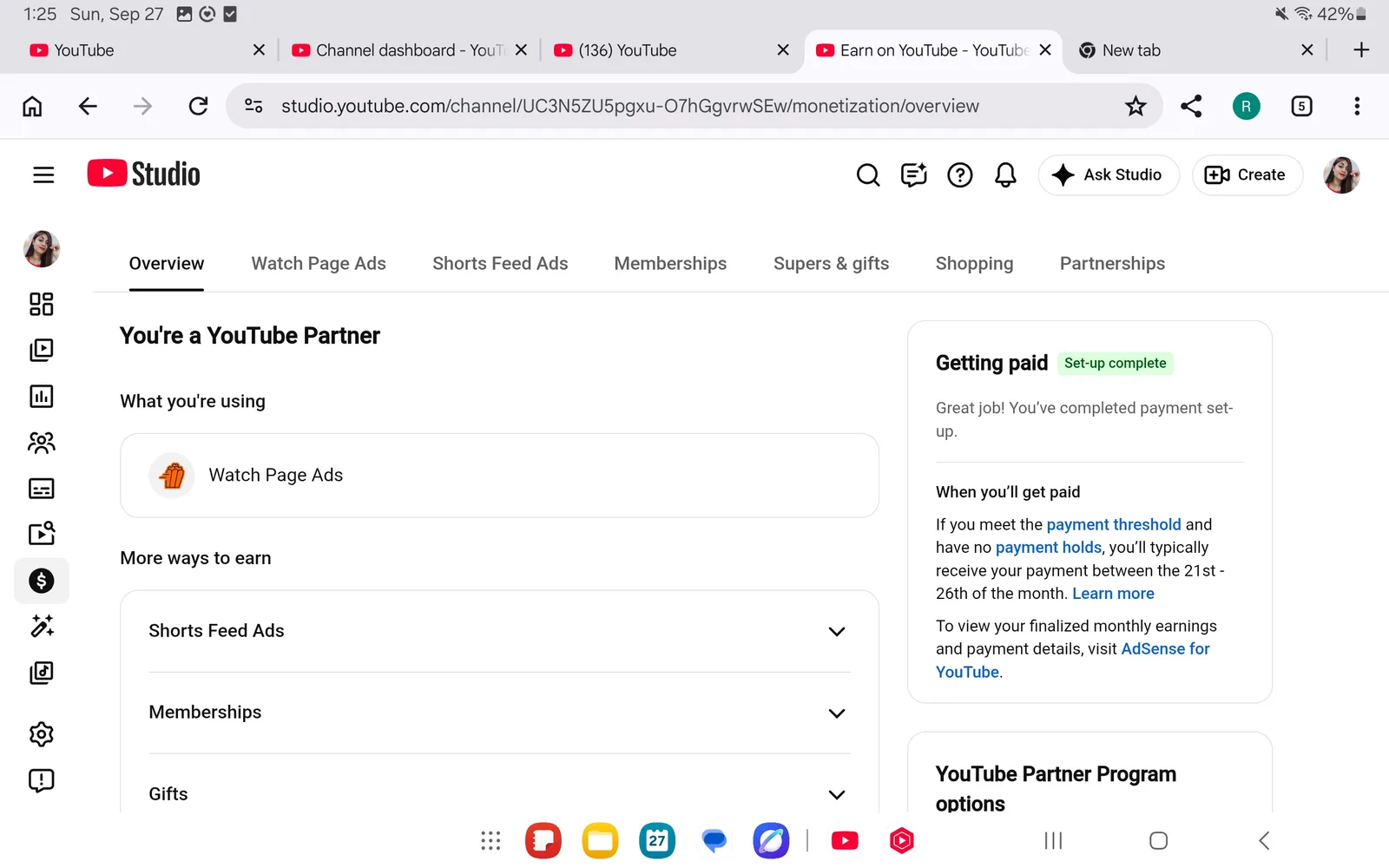Go back with browser back arrow
1389x868 pixels.
pyautogui.click(x=88, y=106)
